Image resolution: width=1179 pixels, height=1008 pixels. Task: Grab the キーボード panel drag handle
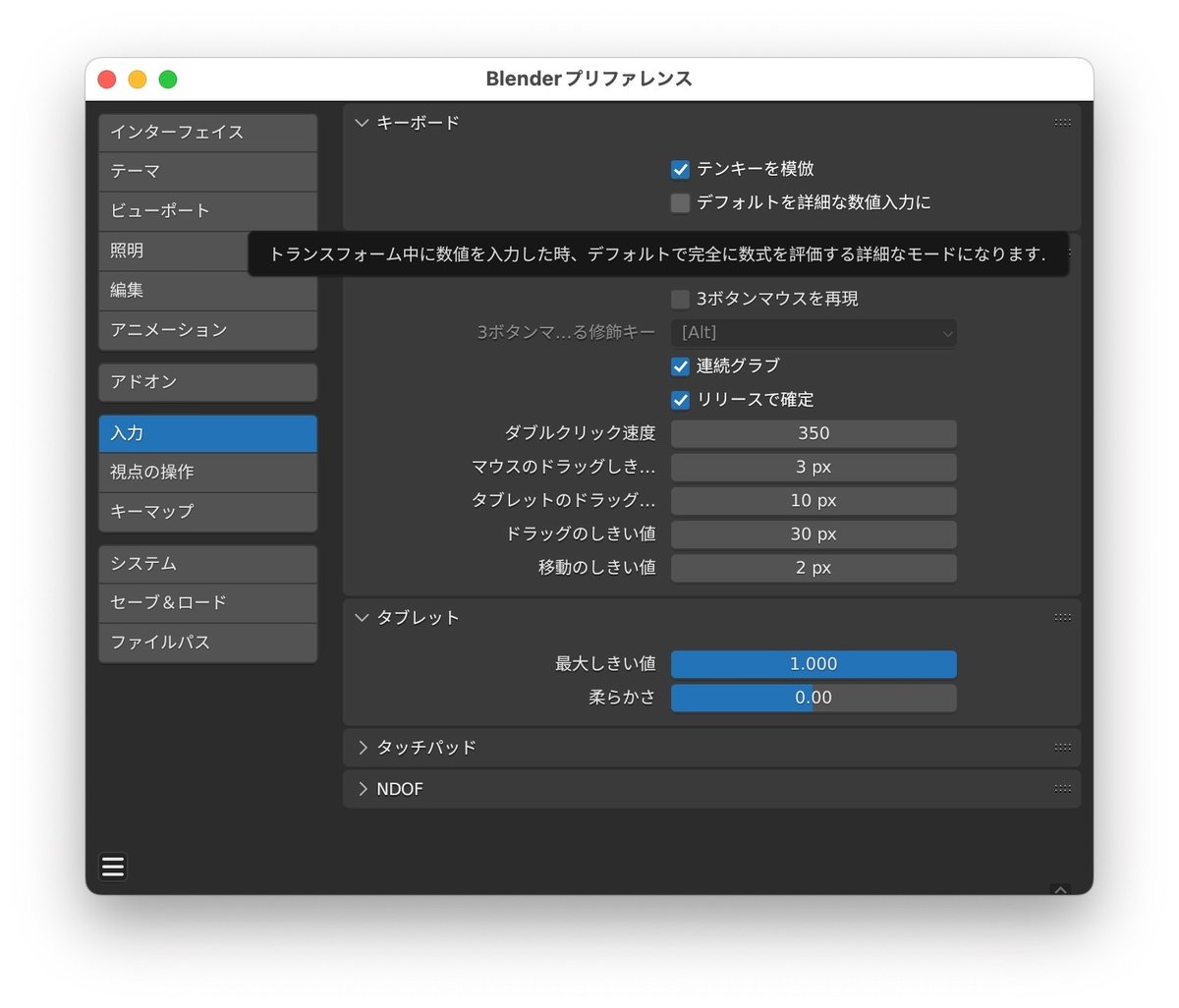click(x=1062, y=123)
